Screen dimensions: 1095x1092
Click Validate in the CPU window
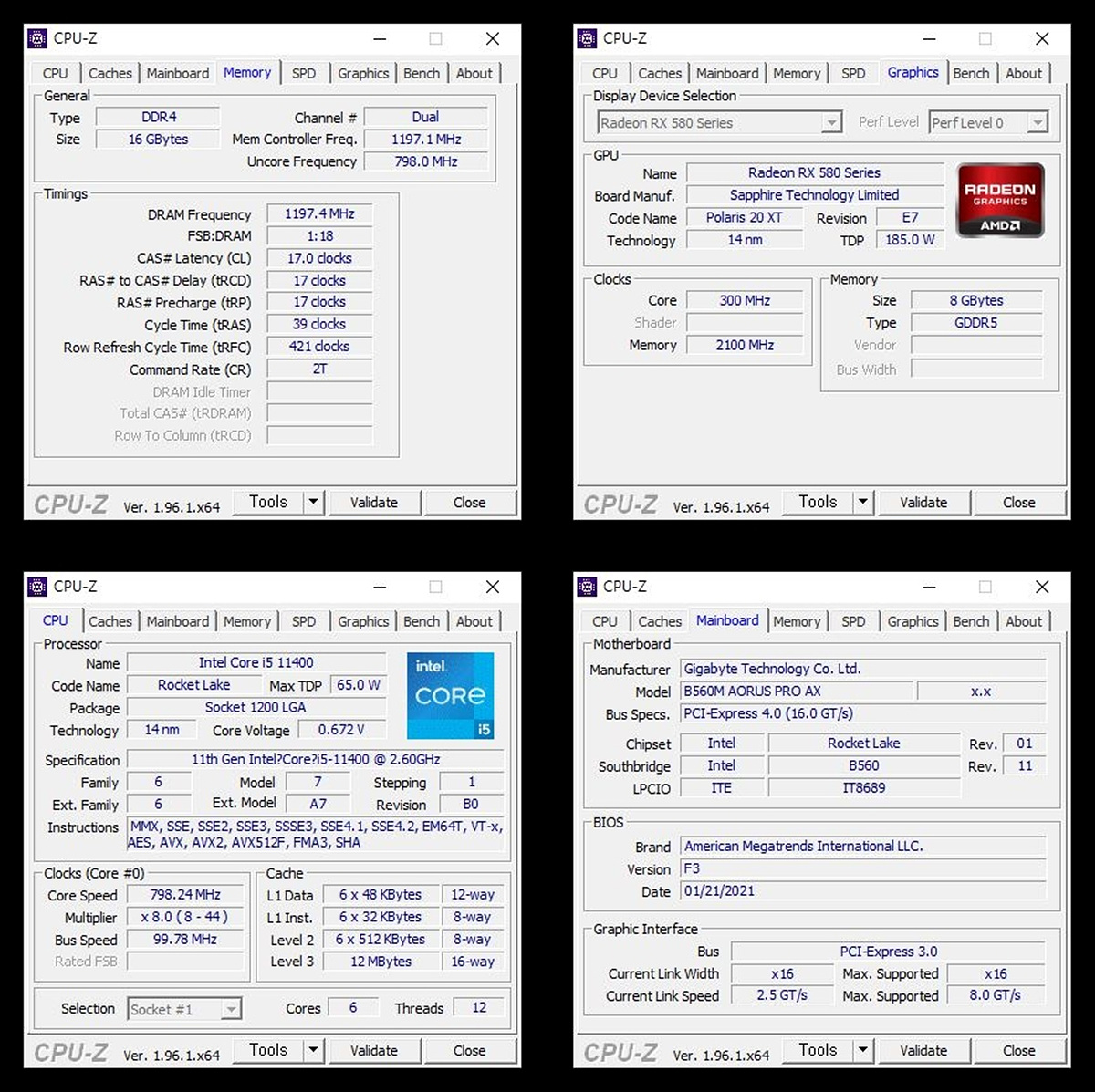374,1050
